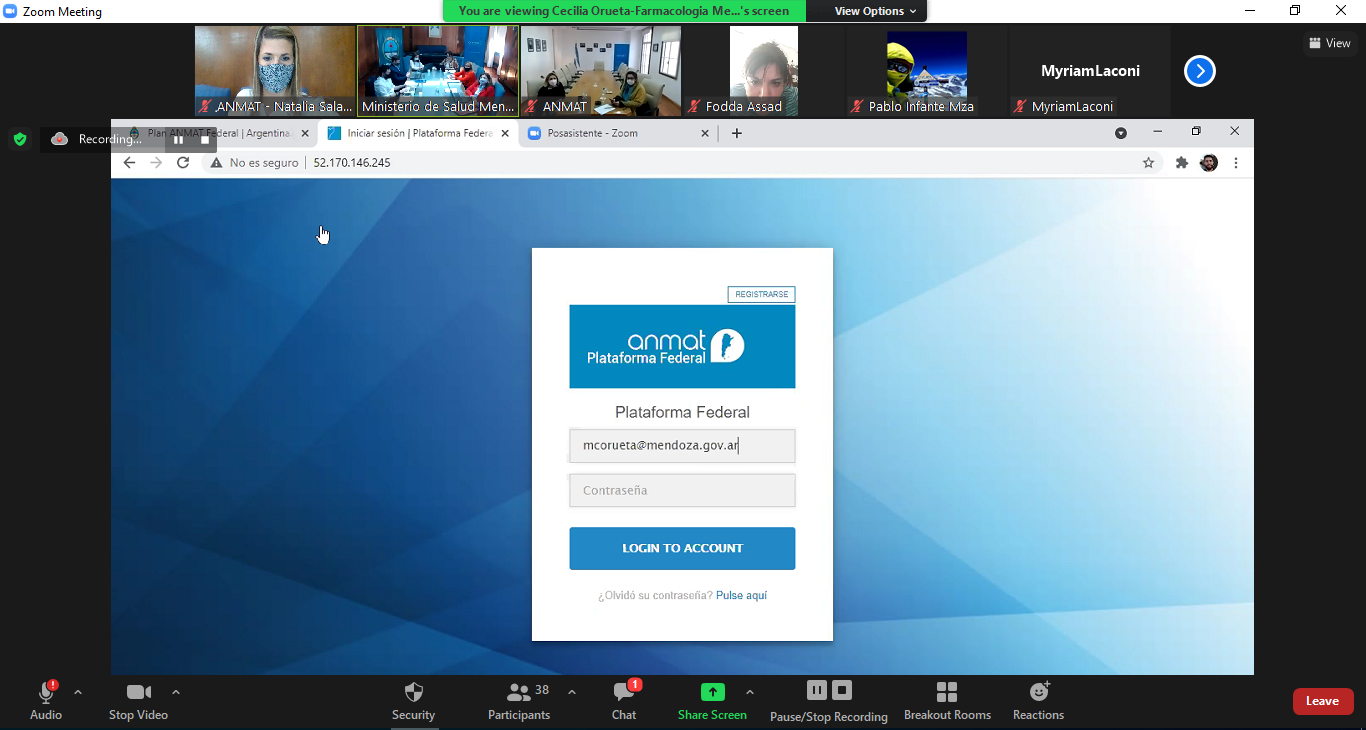Open the Participants panel
This screenshot has height=730, width=1366.
pyautogui.click(x=519, y=701)
